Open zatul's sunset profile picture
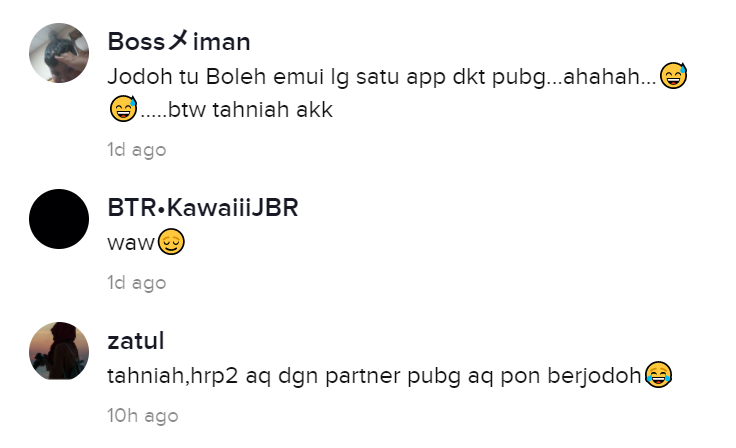Screen dimensions: 736x448 click(59, 351)
